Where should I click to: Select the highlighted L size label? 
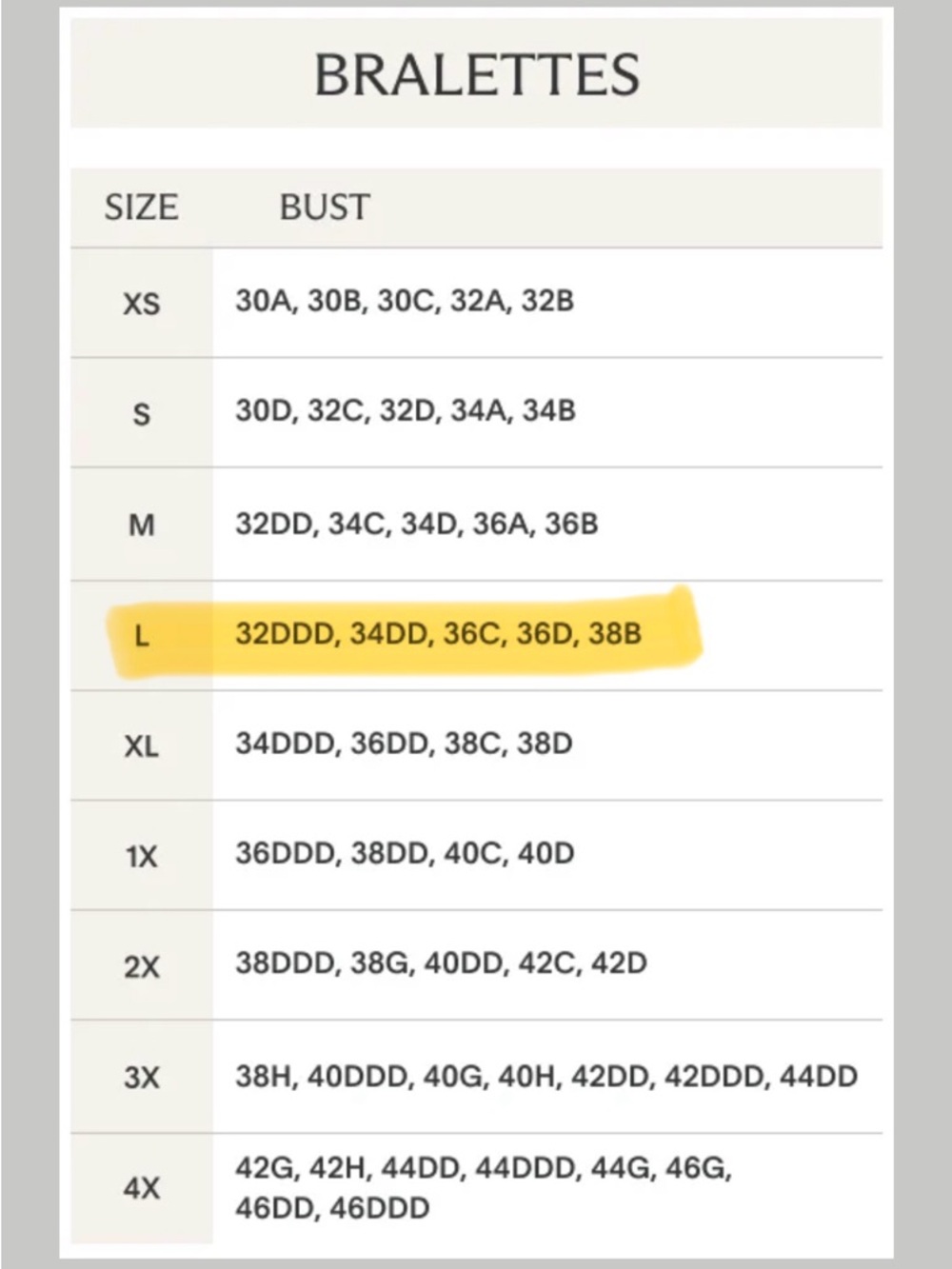141,636
